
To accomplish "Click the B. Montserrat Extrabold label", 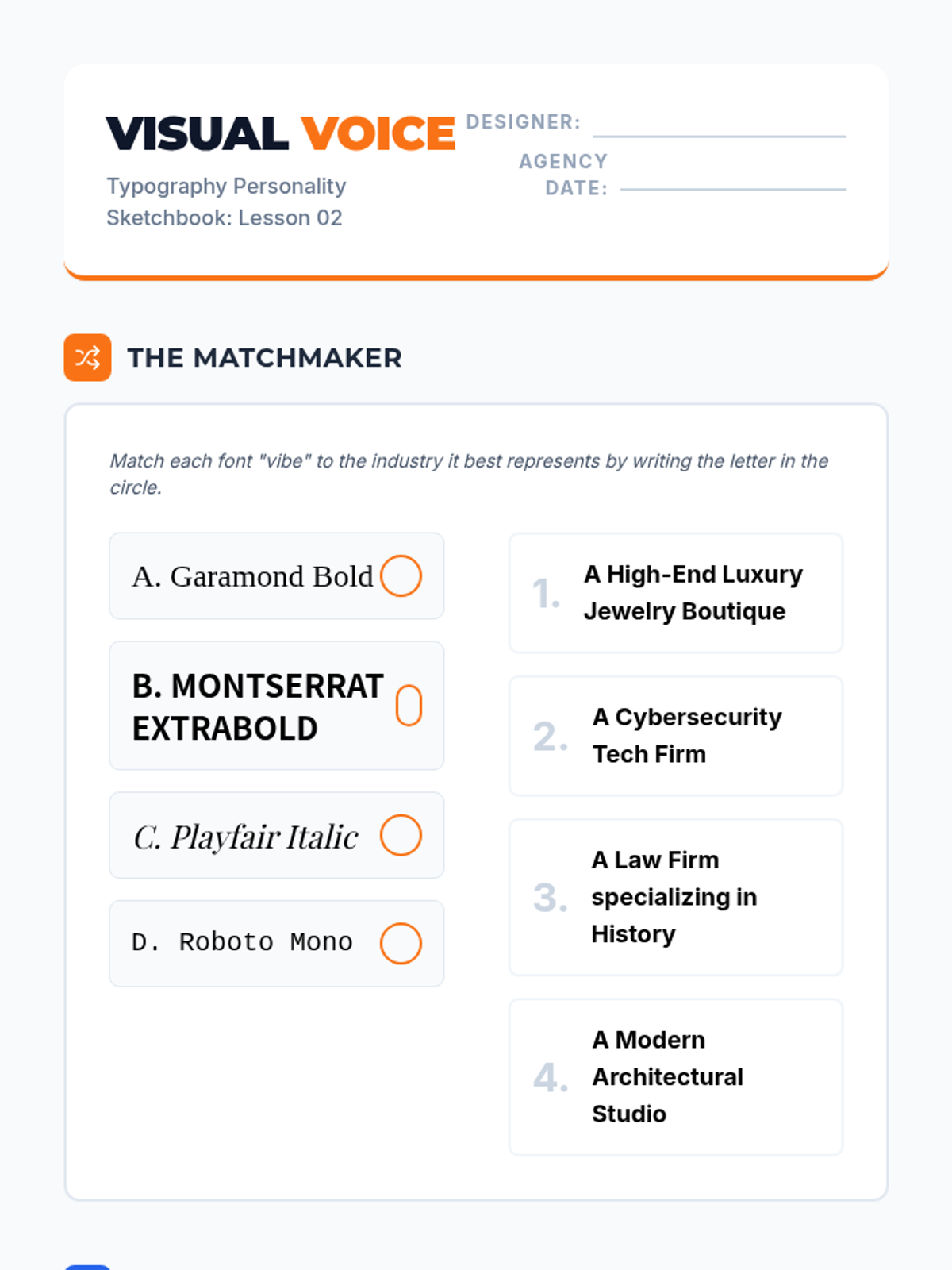I will (258, 706).
